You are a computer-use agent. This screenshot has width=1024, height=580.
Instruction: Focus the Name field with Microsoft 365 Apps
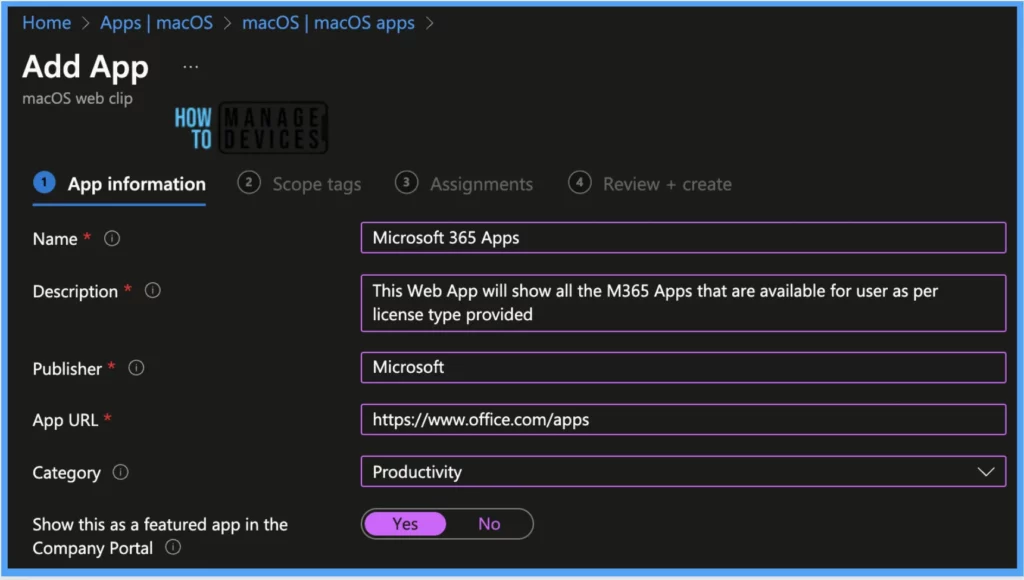683,238
